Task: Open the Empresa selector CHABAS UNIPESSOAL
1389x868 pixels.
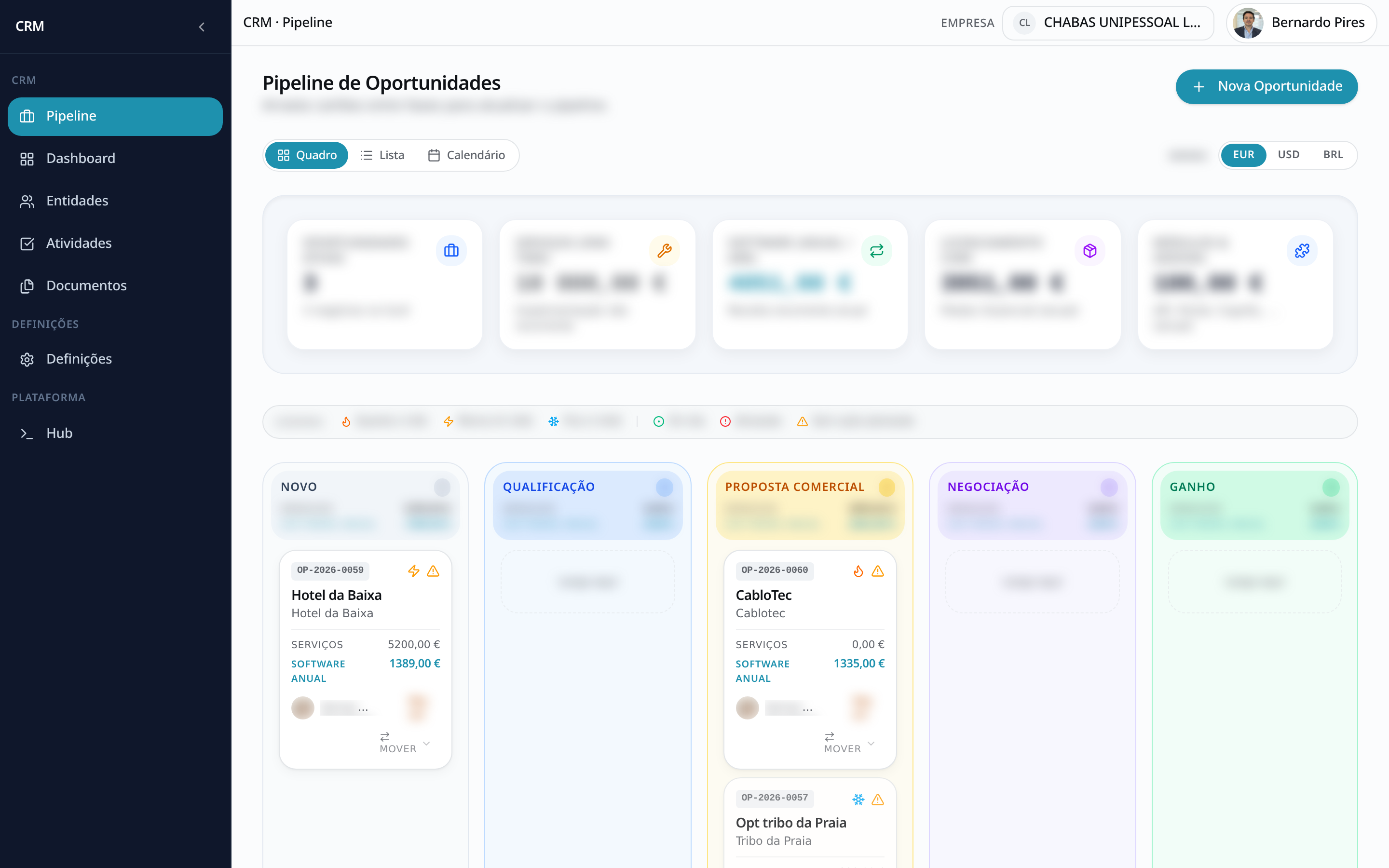Action: tap(1108, 23)
